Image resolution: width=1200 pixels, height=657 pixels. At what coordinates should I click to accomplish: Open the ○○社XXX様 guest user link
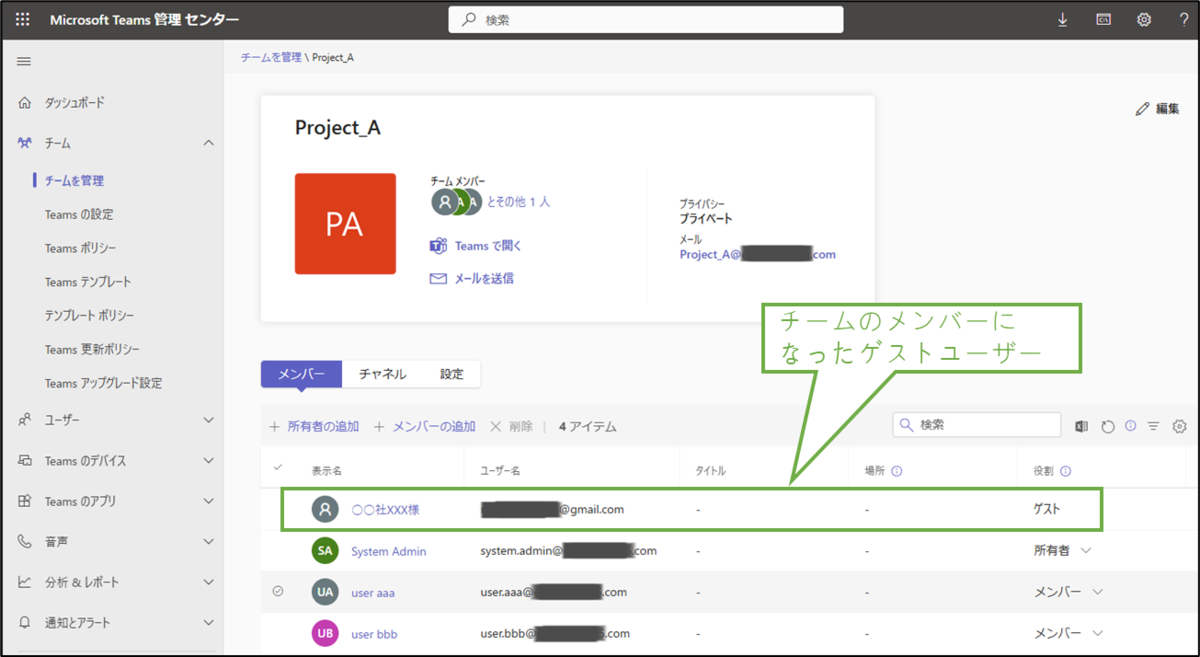[x=385, y=510]
